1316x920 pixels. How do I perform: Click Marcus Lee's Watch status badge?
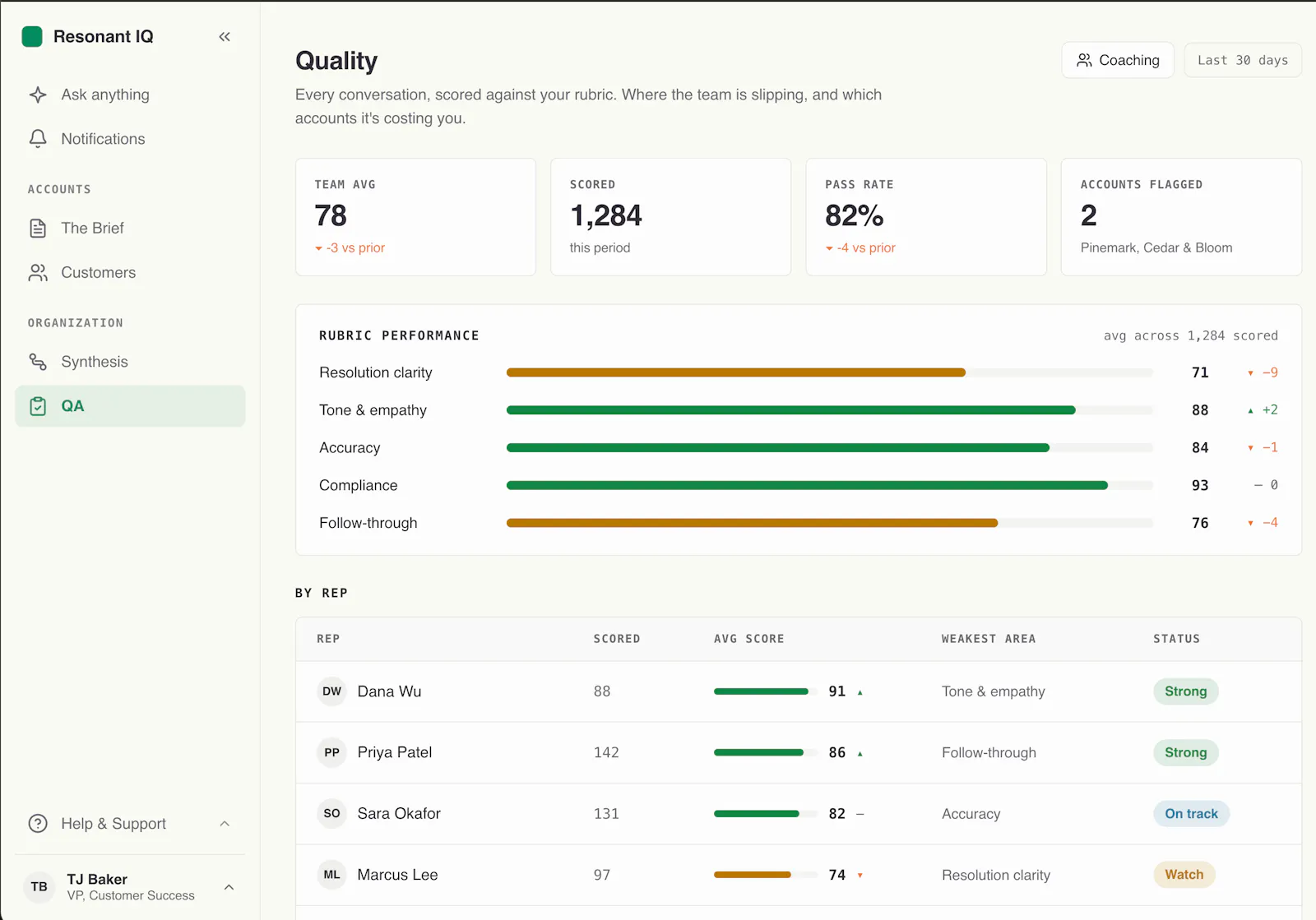(1184, 875)
